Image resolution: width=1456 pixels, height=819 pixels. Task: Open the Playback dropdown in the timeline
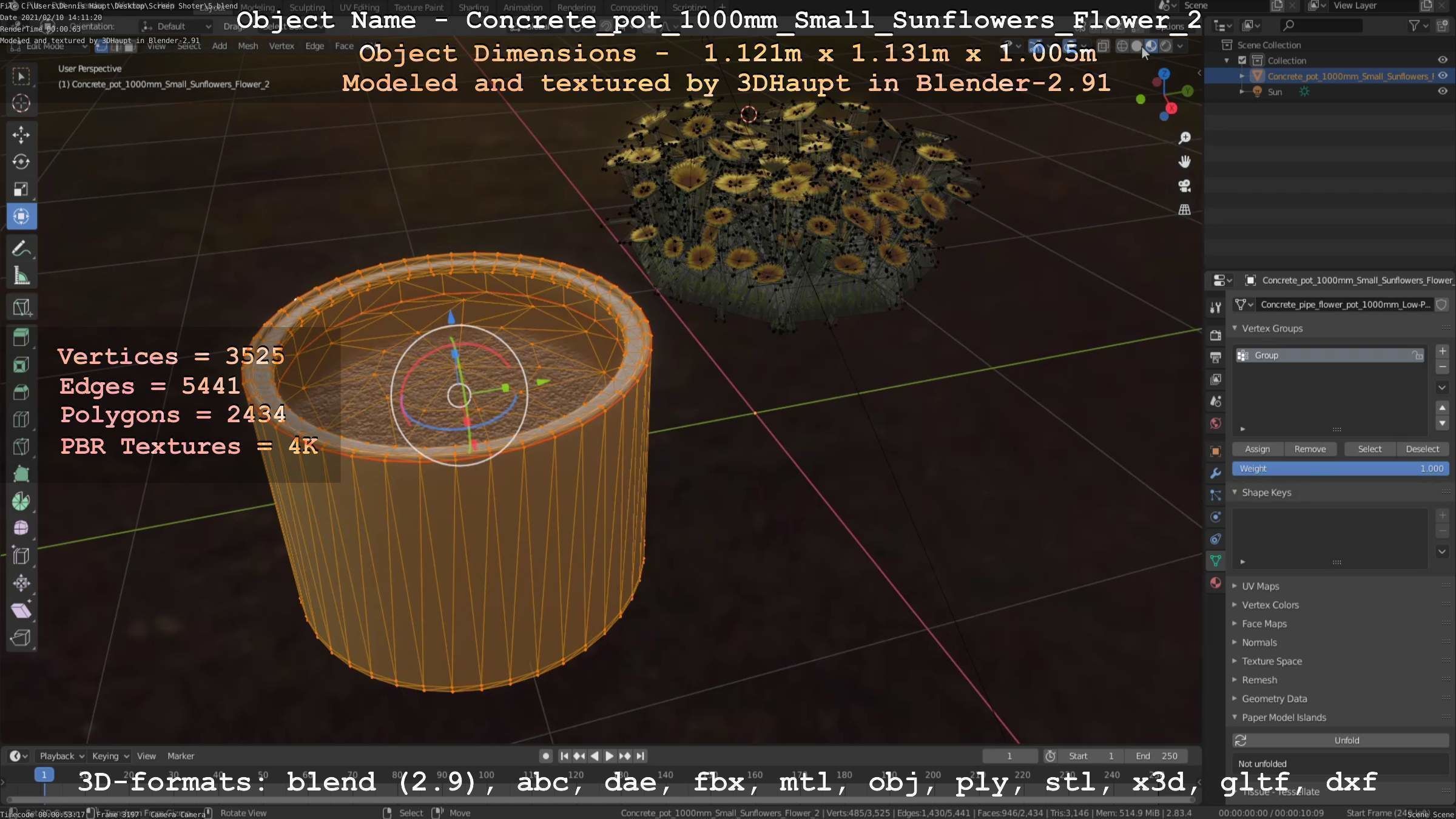pyautogui.click(x=62, y=756)
